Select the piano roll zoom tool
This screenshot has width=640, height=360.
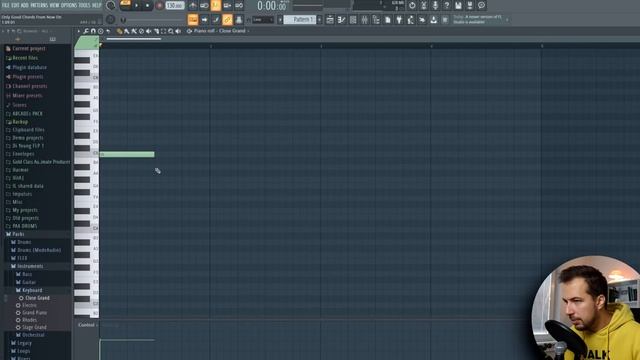171,31
